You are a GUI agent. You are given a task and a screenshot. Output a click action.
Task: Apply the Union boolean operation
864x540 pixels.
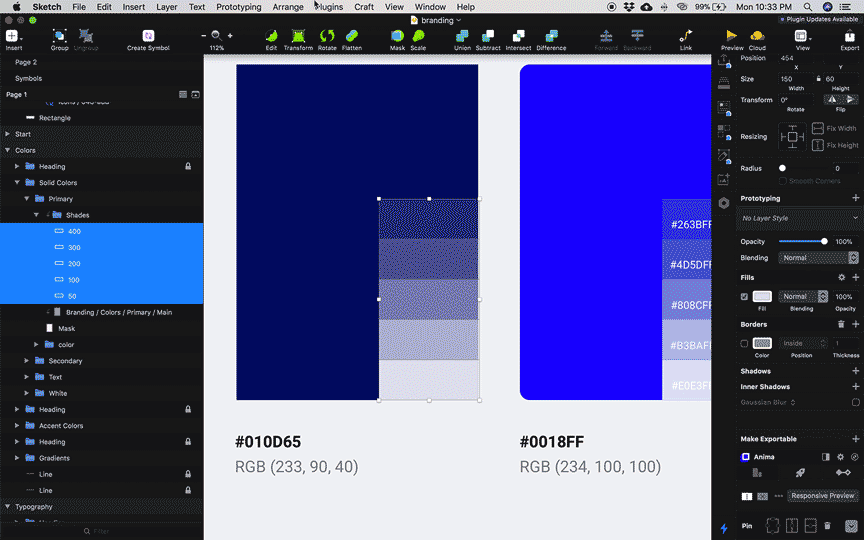tap(462, 36)
